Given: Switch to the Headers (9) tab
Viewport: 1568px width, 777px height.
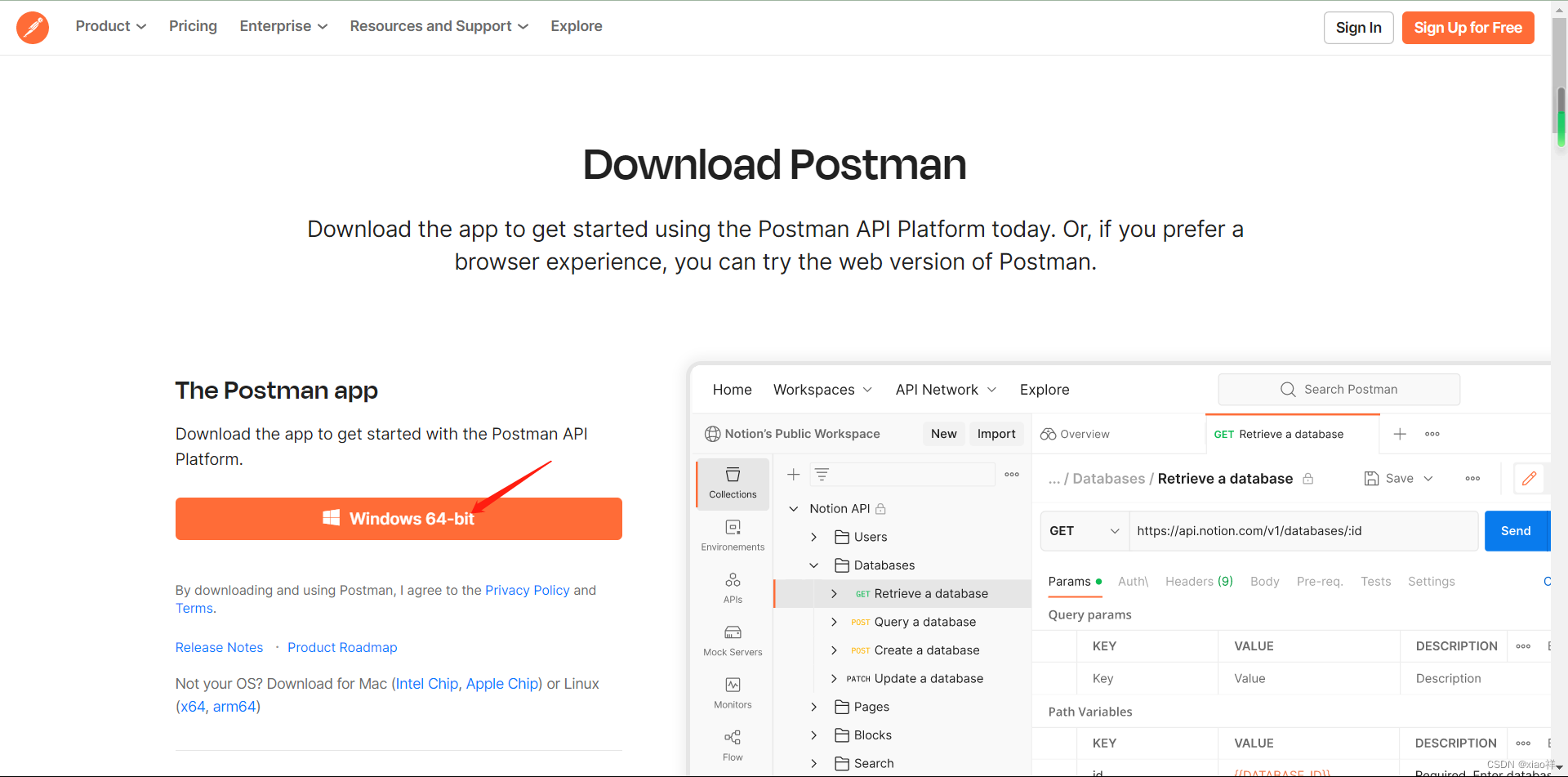Looking at the screenshot, I should pos(1199,582).
